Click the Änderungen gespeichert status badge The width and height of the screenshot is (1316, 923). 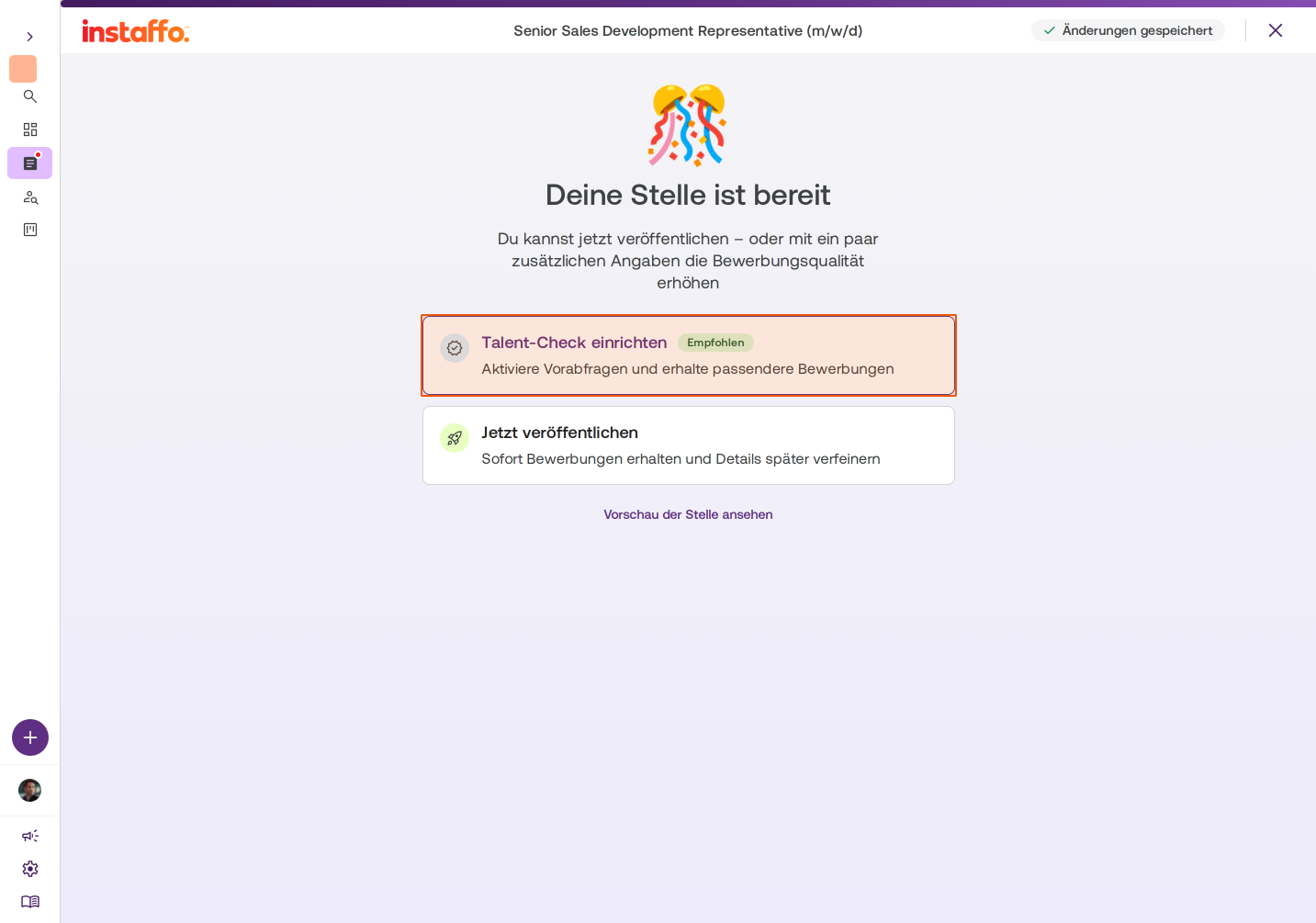pyautogui.click(x=1129, y=30)
